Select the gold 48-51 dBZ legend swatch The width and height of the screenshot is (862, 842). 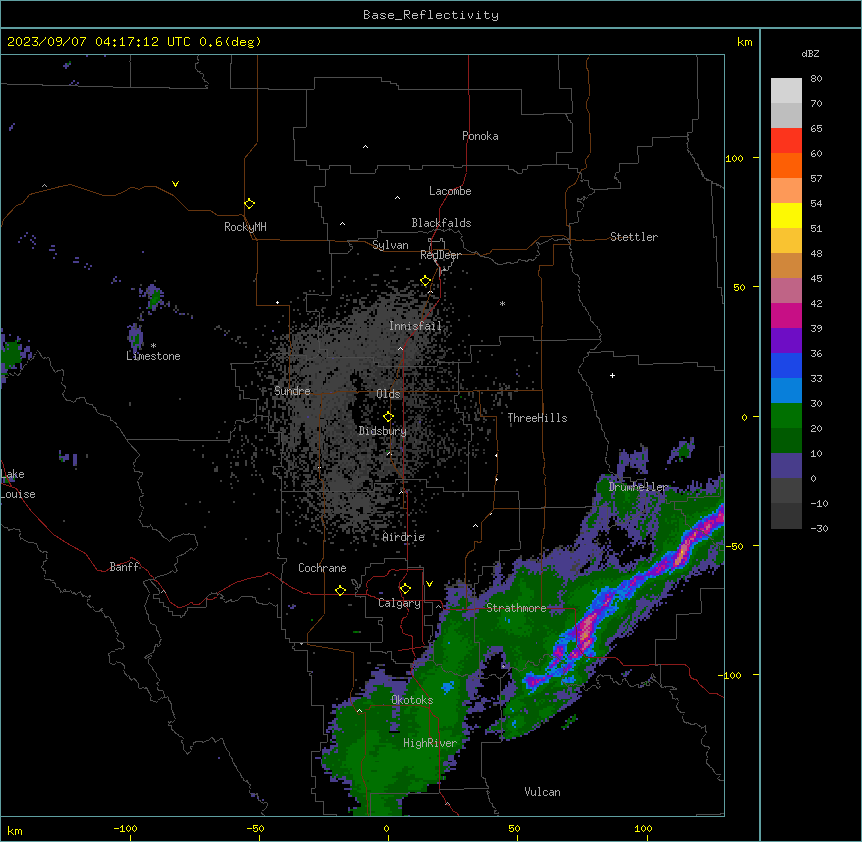point(786,241)
